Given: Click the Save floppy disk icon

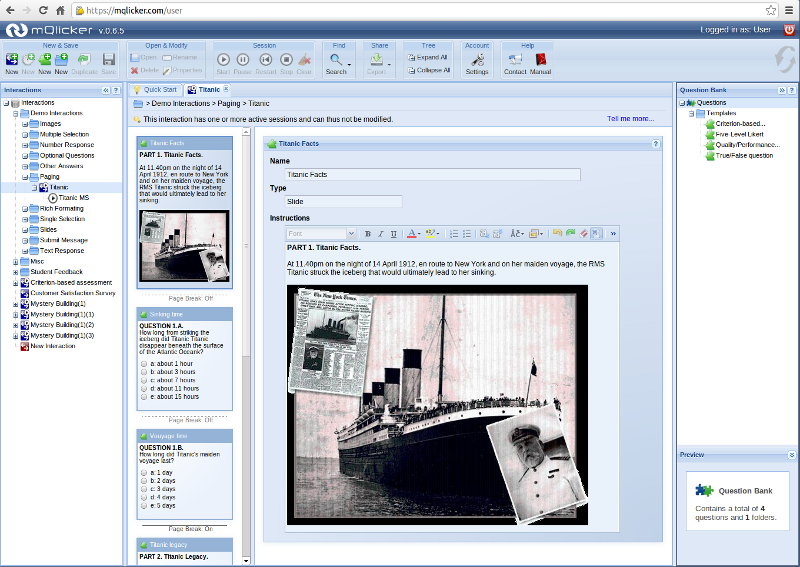Looking at the screenshot, I should 109,59.
